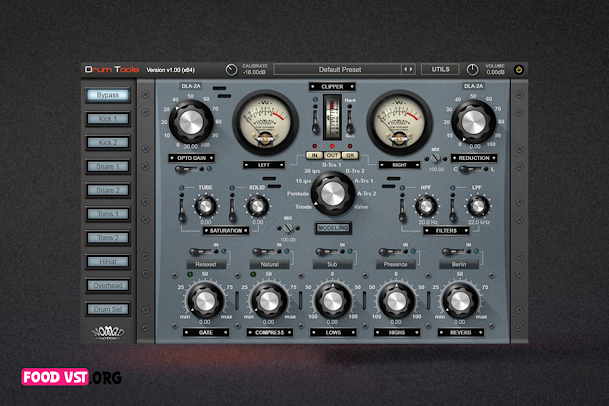Click the Saturation Mix small knob

(288, 228)
